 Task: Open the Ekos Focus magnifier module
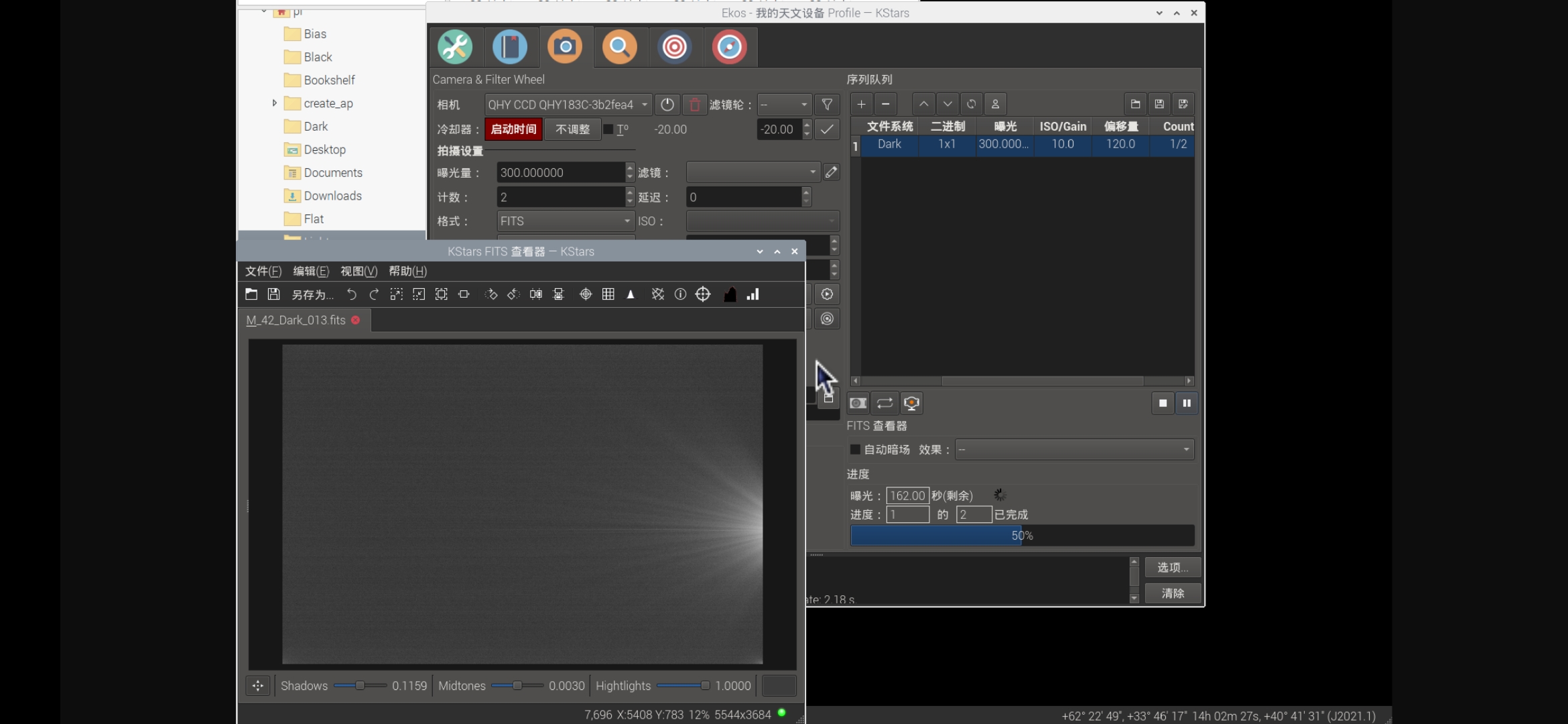tap(620, 47)
